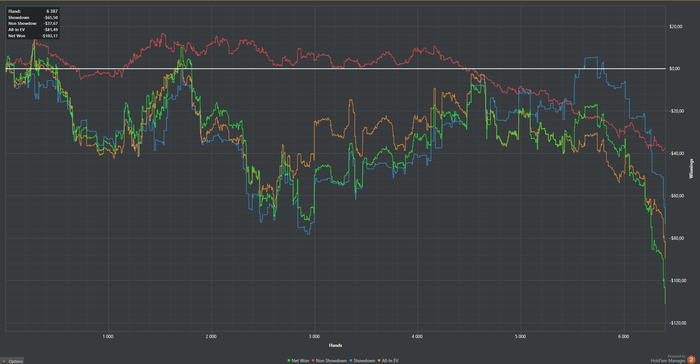Screen dimensions: 700x364
Task: Click the '6 000' x-axis label
Action: click(x=623, y=337)
